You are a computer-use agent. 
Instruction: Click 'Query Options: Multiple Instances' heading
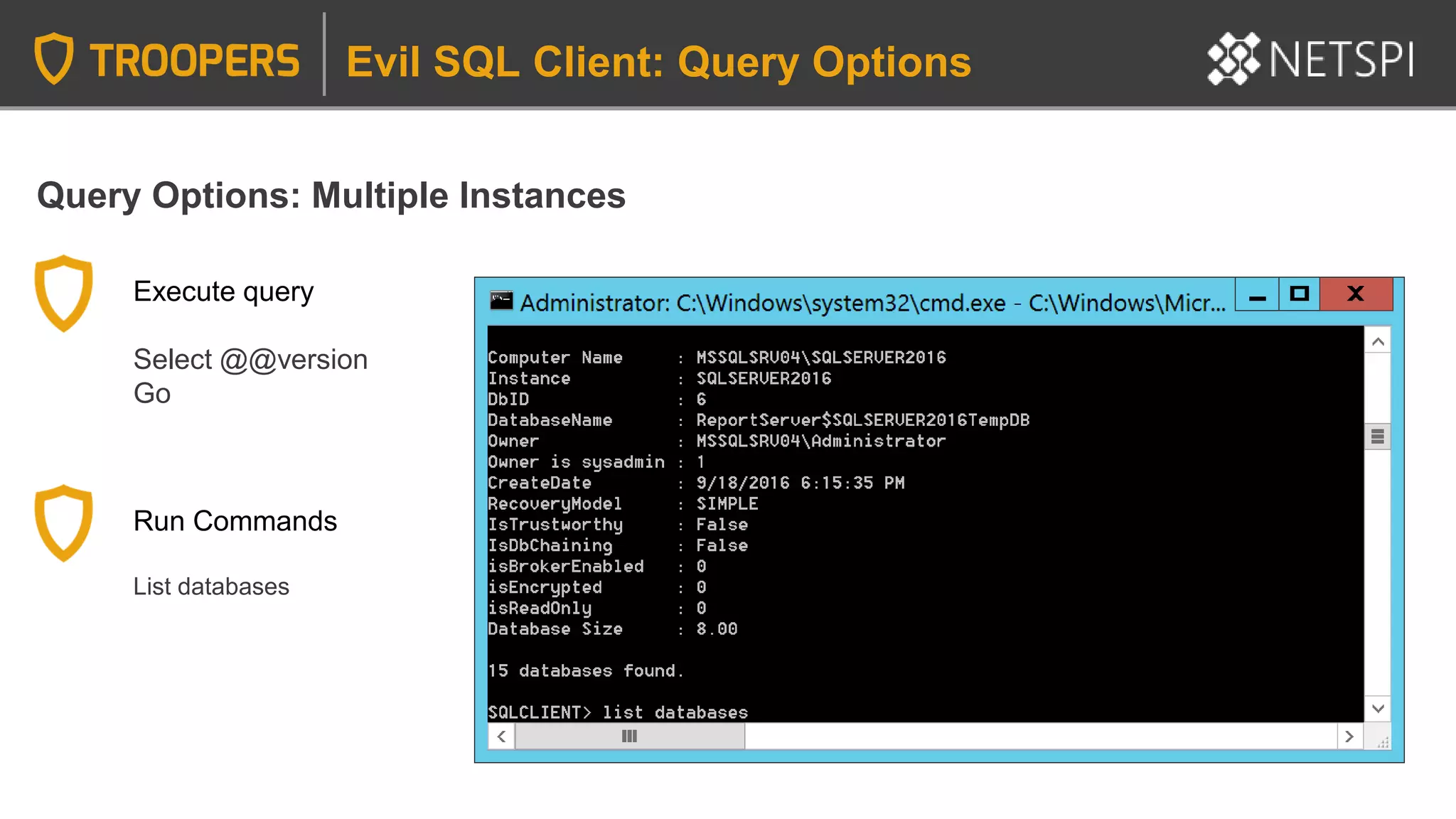coord(331,196)
